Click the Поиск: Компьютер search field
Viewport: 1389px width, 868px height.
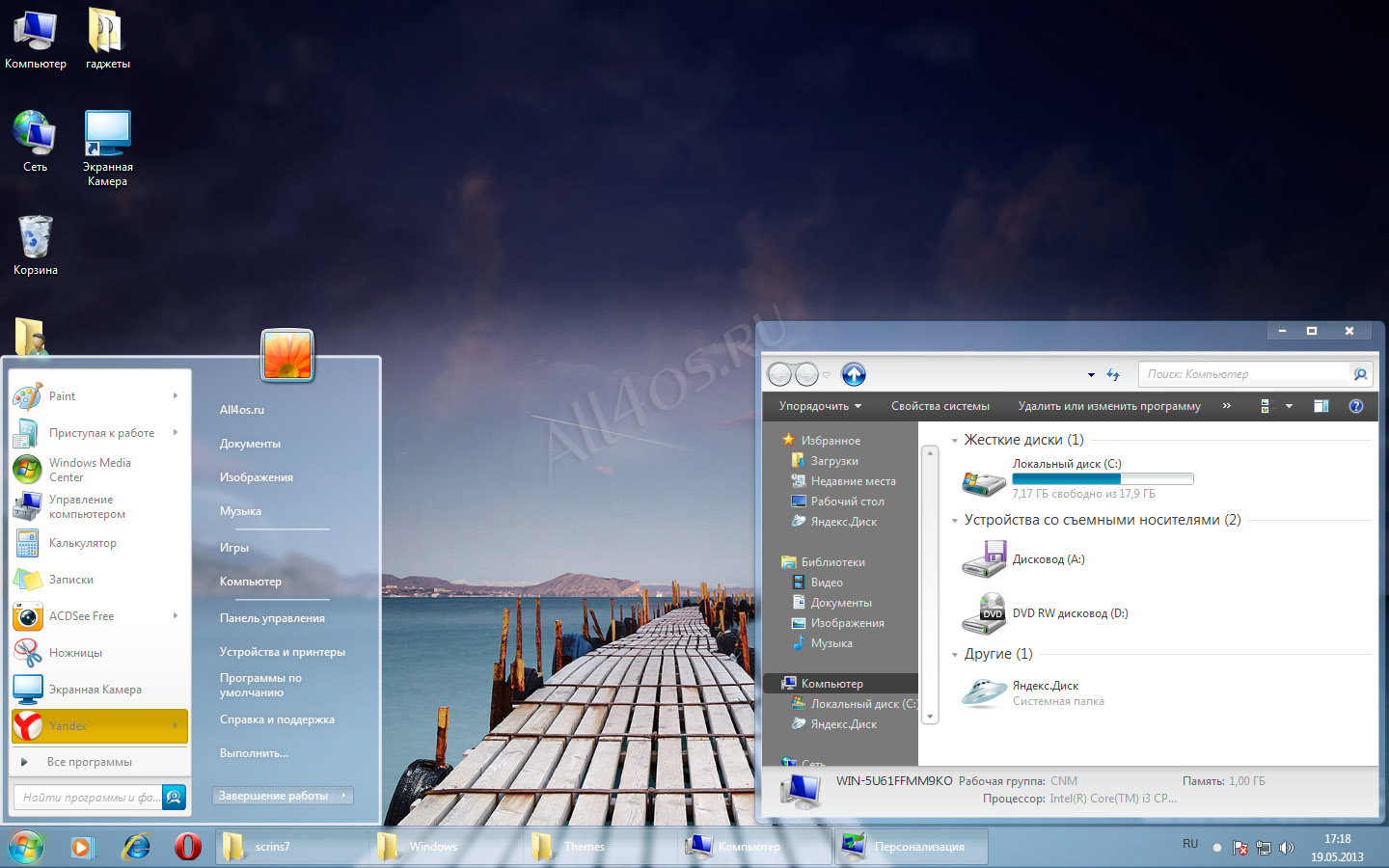tap(1244, 374)
